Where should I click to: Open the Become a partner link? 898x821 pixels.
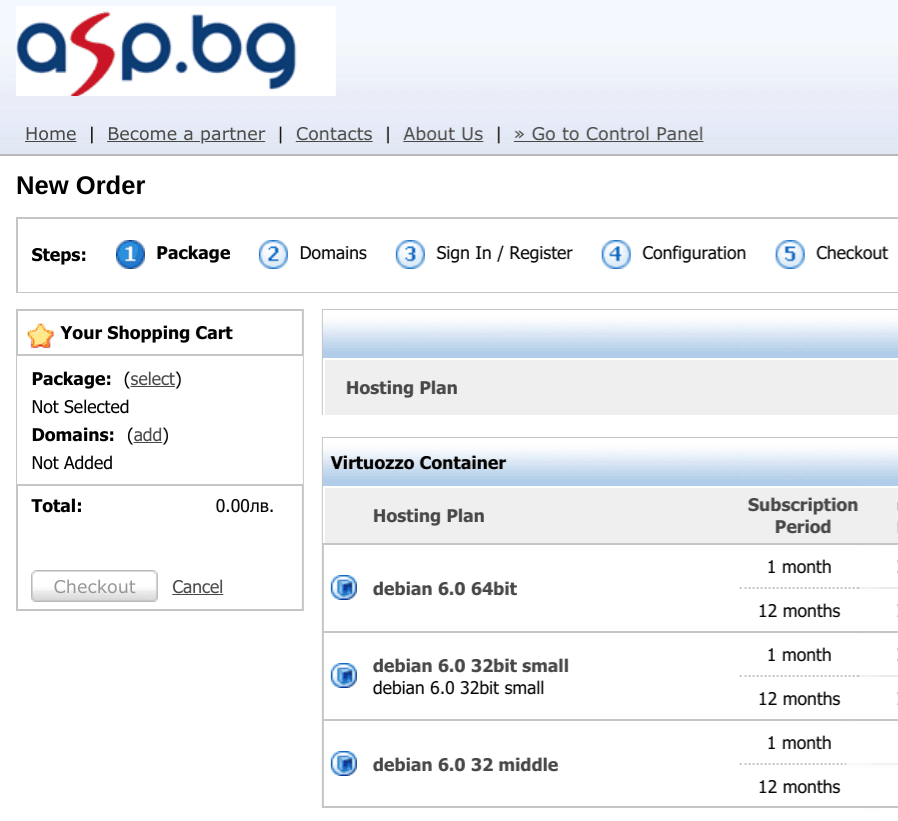pyautogui.click(x=186, y=134)
